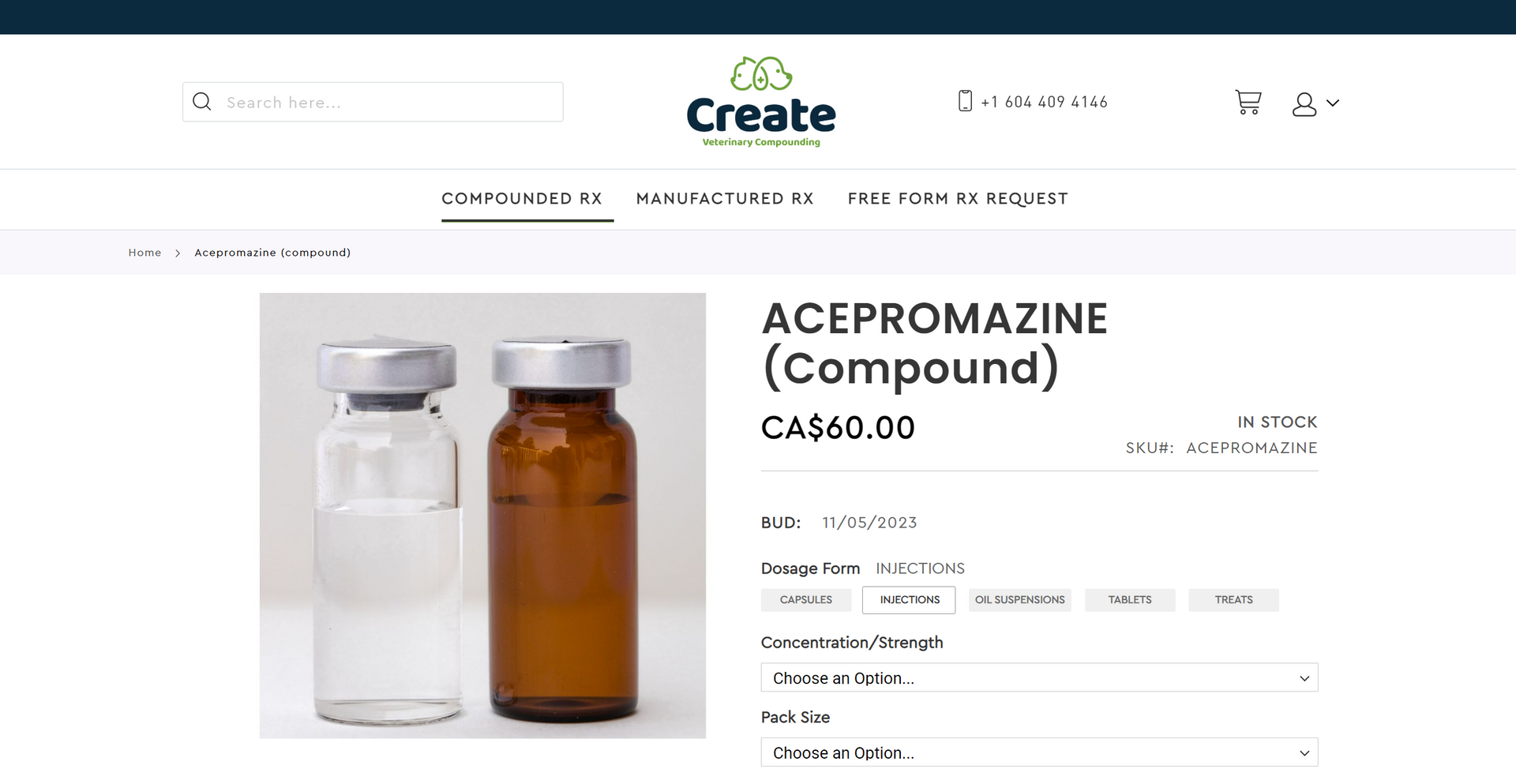Go to the Compounded RX tab
The width and height of the screenshot is (1516, 784).
(522, 199)
